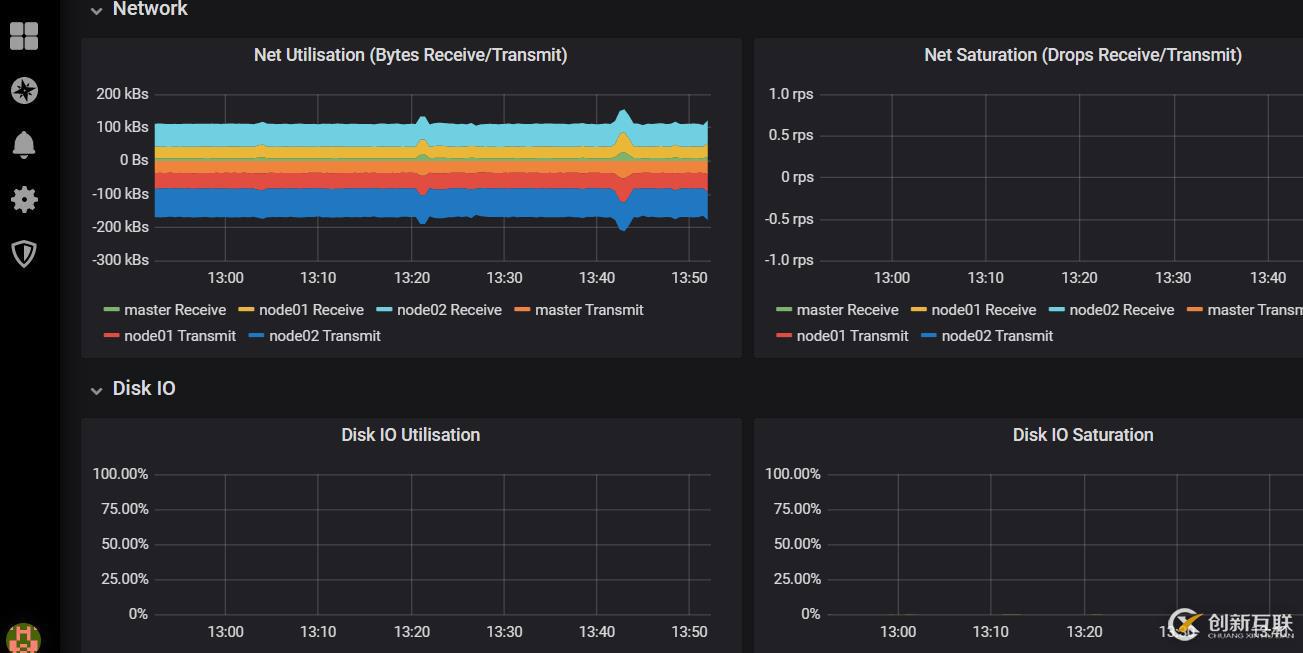Screen dimensions: 1303x653
Task: Click the Network row title
Action: coord(150,9)
